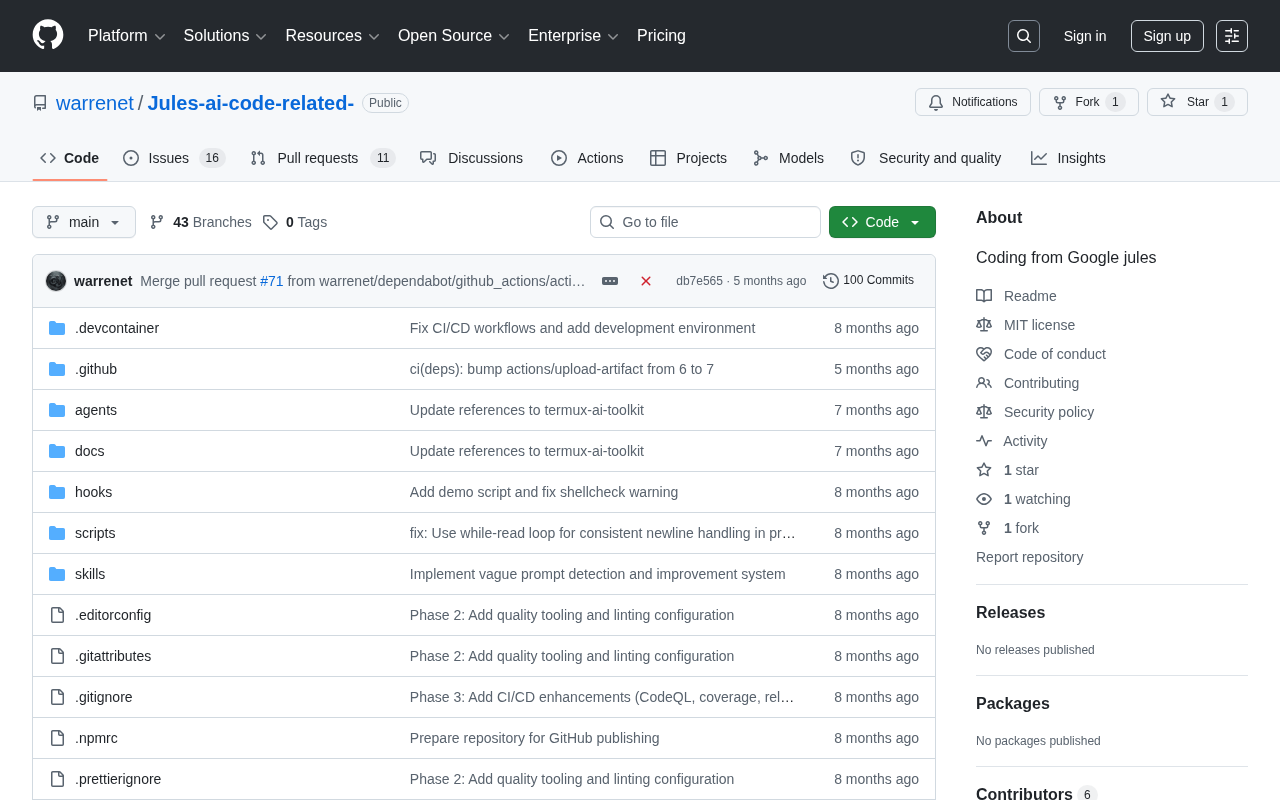Click the Go to file search field
The height and width of the screenshot is (800, 1280).
coord(705,222)
